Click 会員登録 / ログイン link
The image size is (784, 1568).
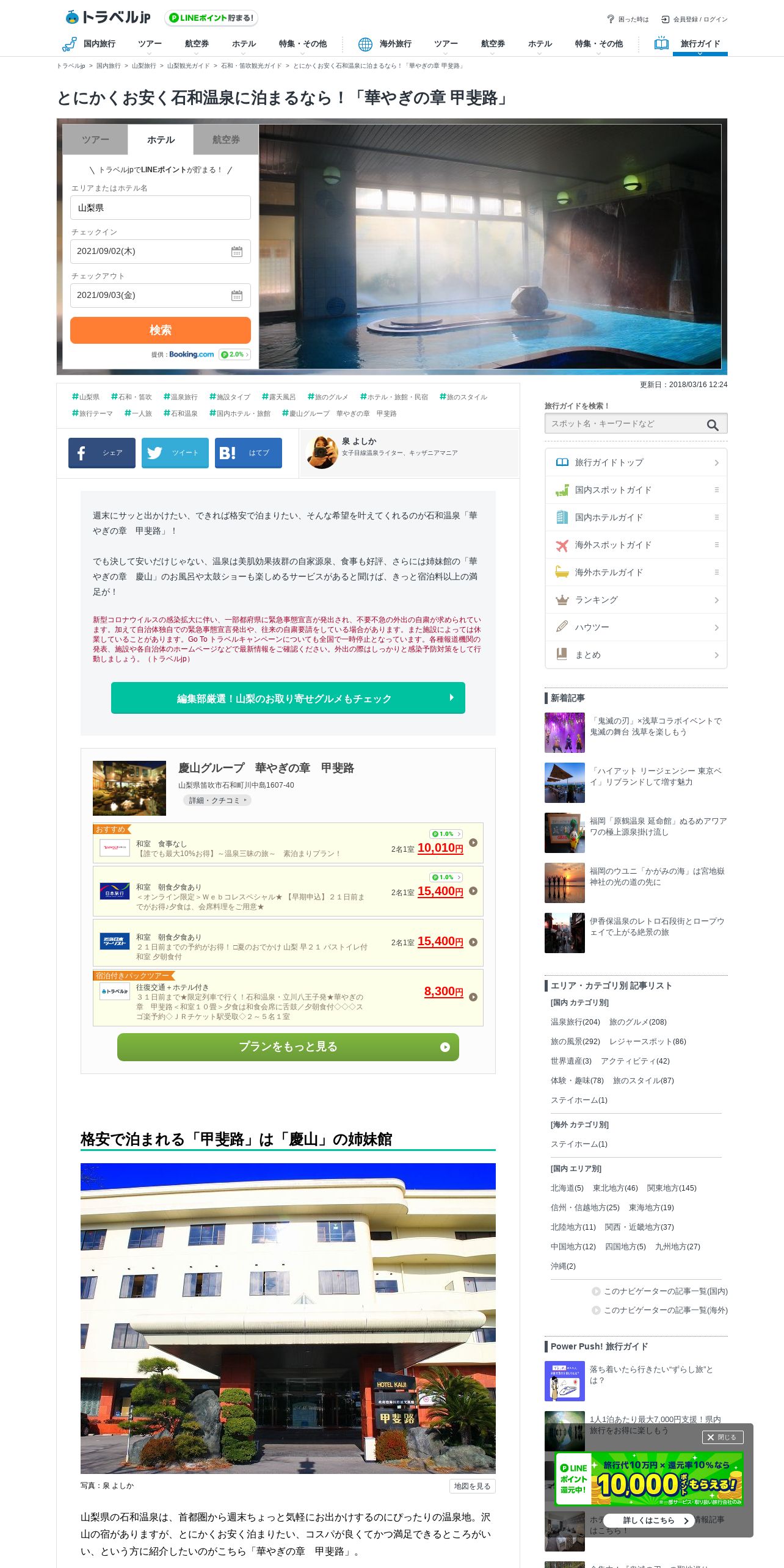pyautogui.click(x=695, y=20)
